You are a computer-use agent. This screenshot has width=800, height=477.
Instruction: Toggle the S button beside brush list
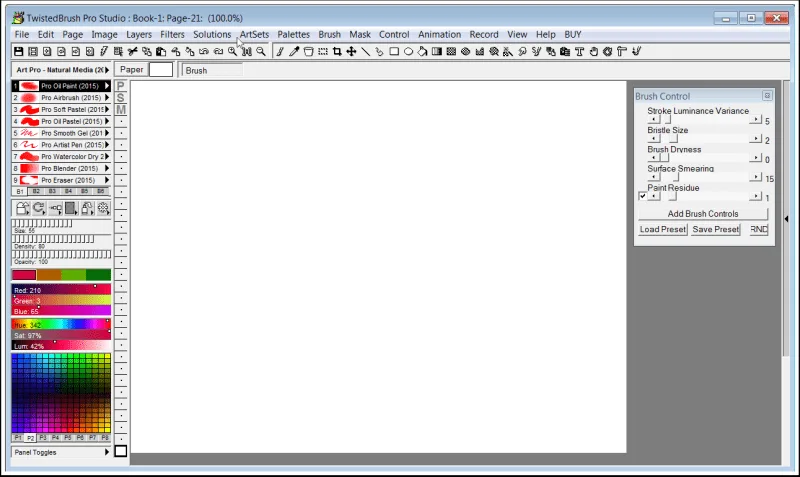point(121,97)
